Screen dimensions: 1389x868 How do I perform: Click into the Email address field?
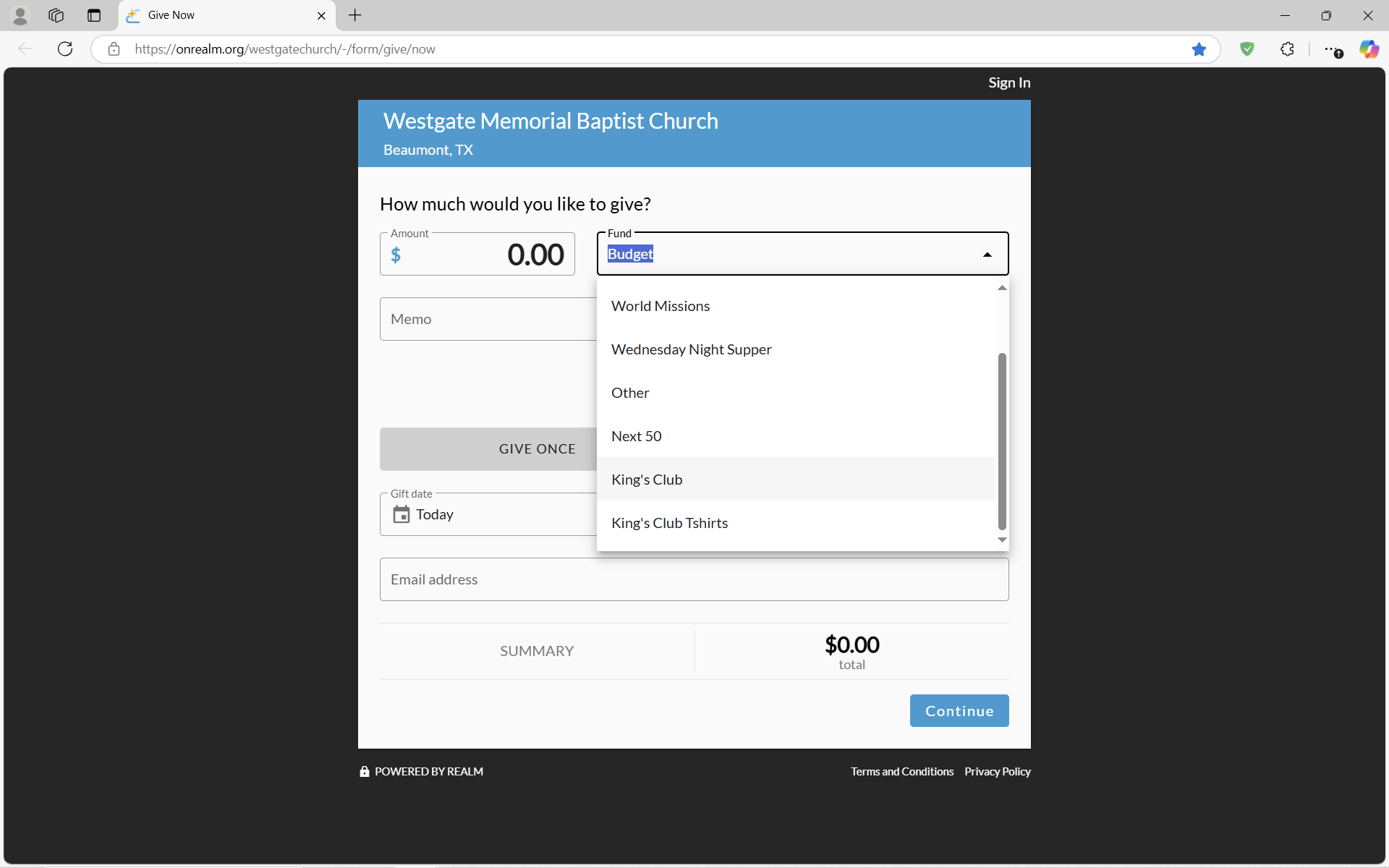[693, 579]
